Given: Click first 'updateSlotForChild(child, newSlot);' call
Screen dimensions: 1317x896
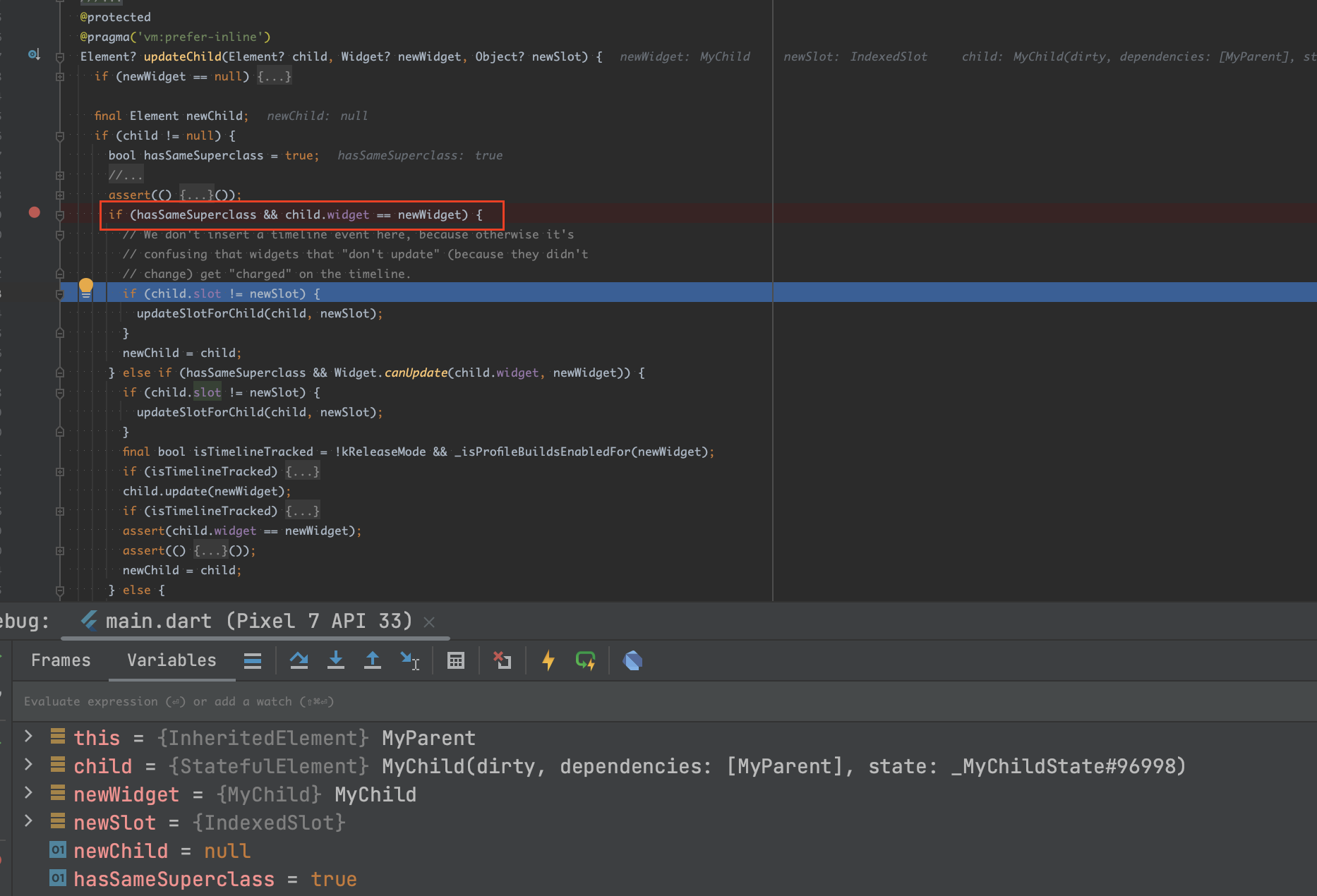Looking at the screenshot, I should click(260, 313).
